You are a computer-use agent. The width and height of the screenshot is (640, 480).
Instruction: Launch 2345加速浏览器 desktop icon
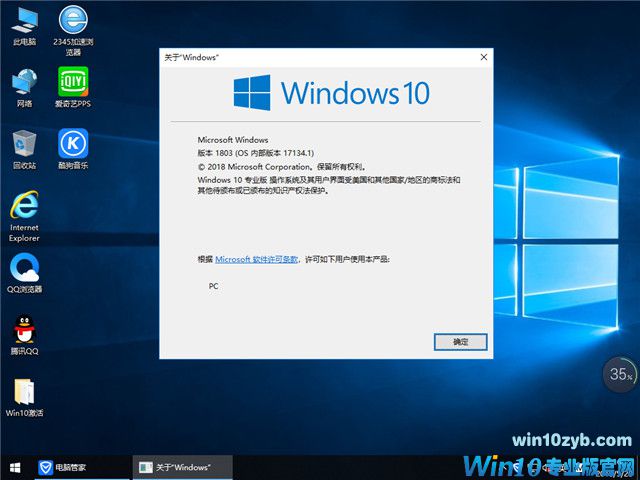tap(73, 31)
